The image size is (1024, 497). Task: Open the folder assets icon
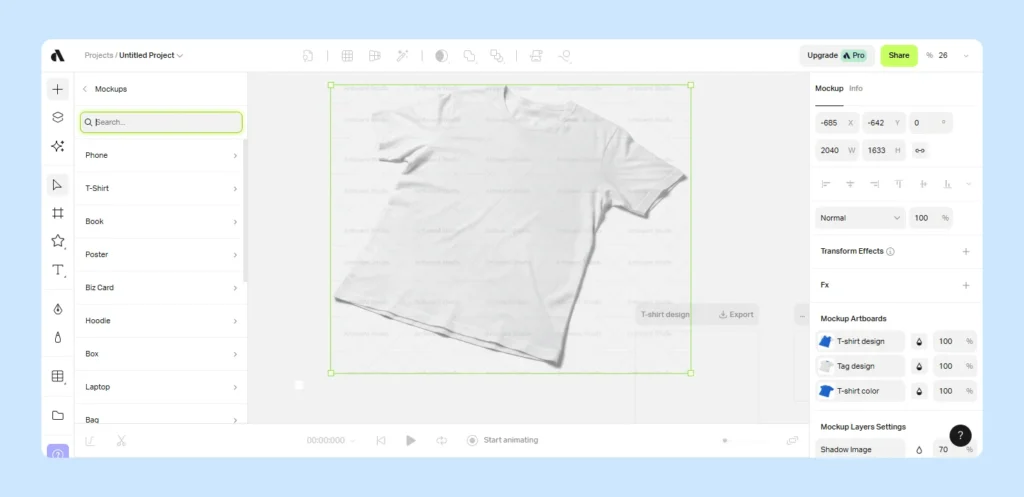click(x=58, y=415)
